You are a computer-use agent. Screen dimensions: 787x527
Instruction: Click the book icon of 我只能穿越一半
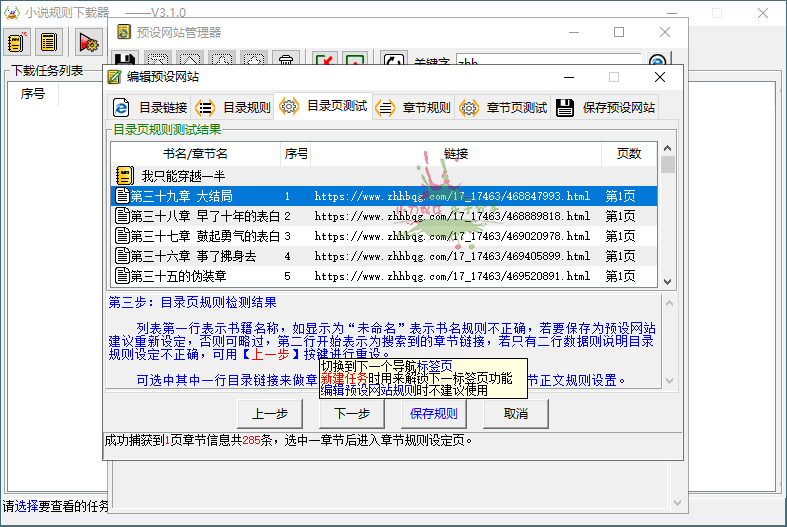point(125,175)
